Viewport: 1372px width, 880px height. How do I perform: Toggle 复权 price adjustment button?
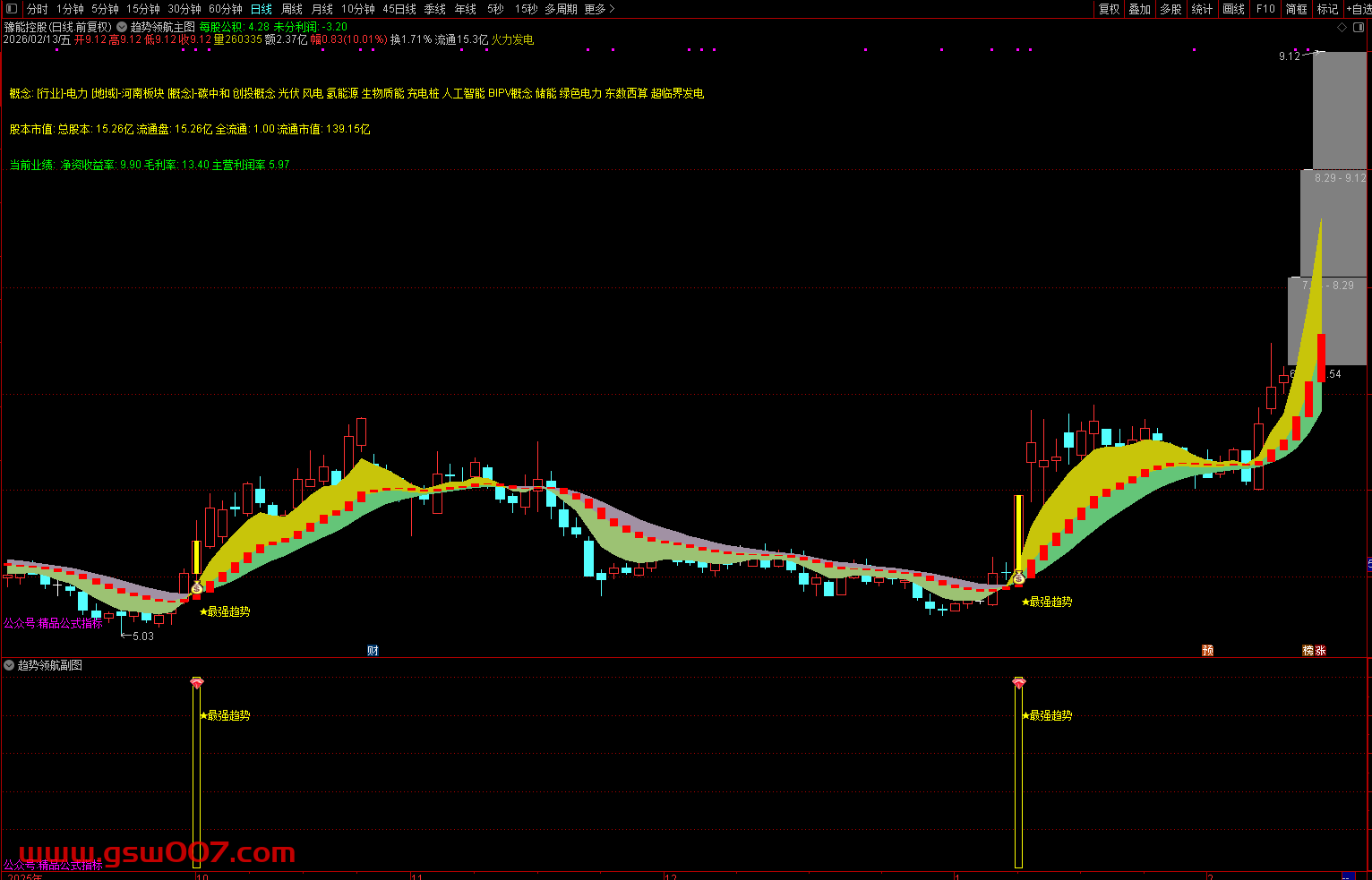(x=1109, y=9)
